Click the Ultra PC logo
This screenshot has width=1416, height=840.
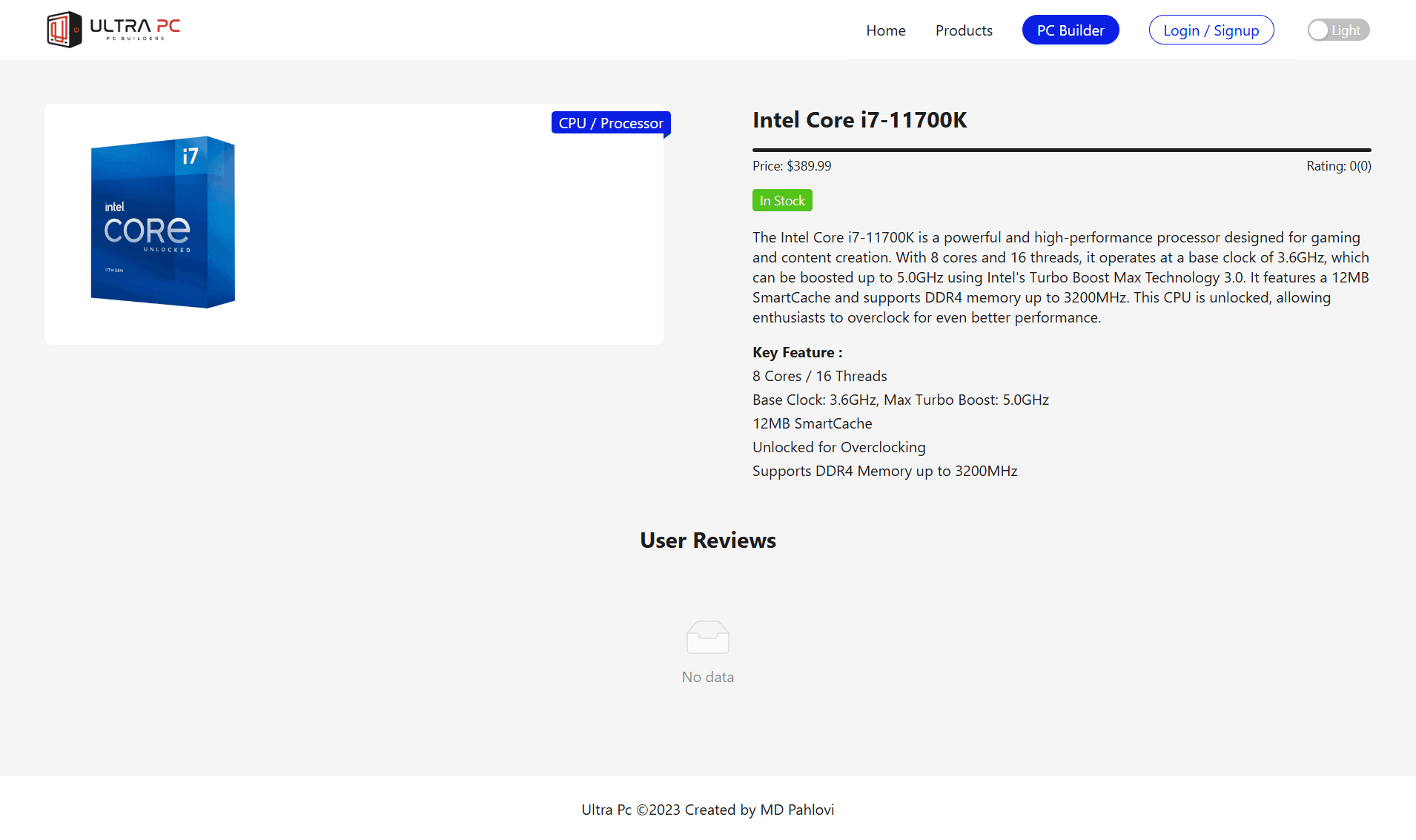coord(113,30)
